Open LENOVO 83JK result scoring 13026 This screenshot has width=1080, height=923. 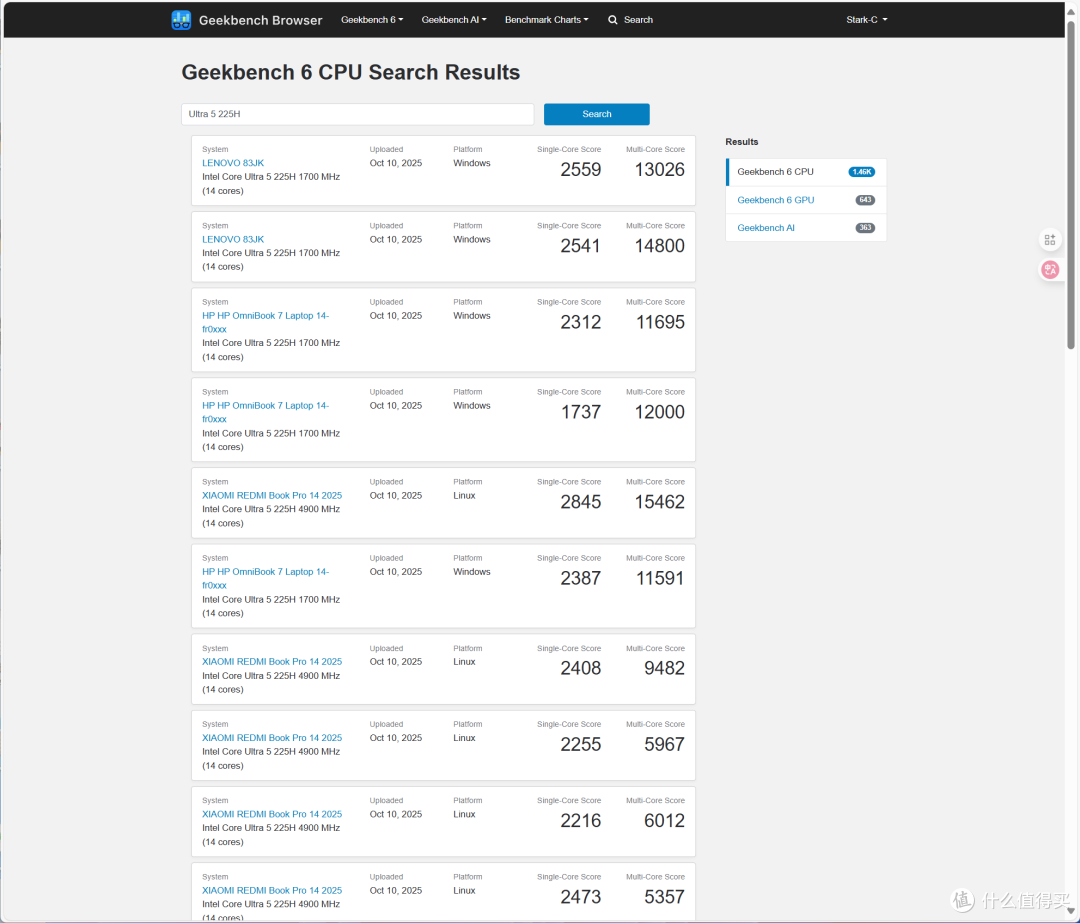(233, 163)
